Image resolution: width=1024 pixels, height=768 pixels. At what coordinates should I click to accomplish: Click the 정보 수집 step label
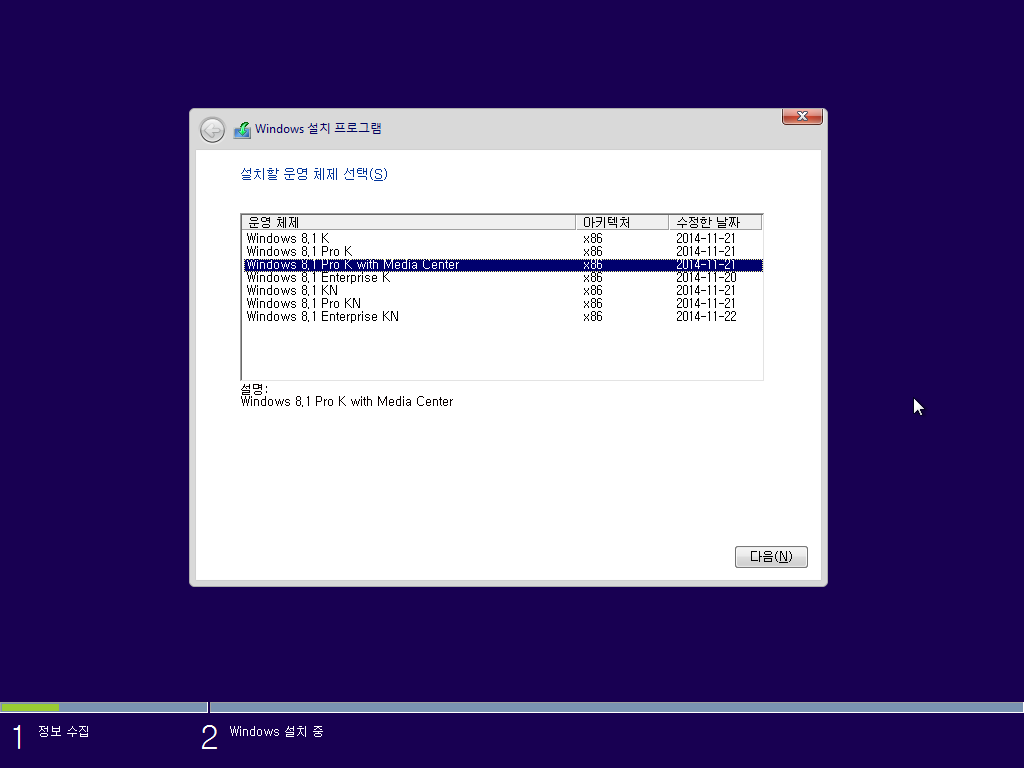coord(63,731)
